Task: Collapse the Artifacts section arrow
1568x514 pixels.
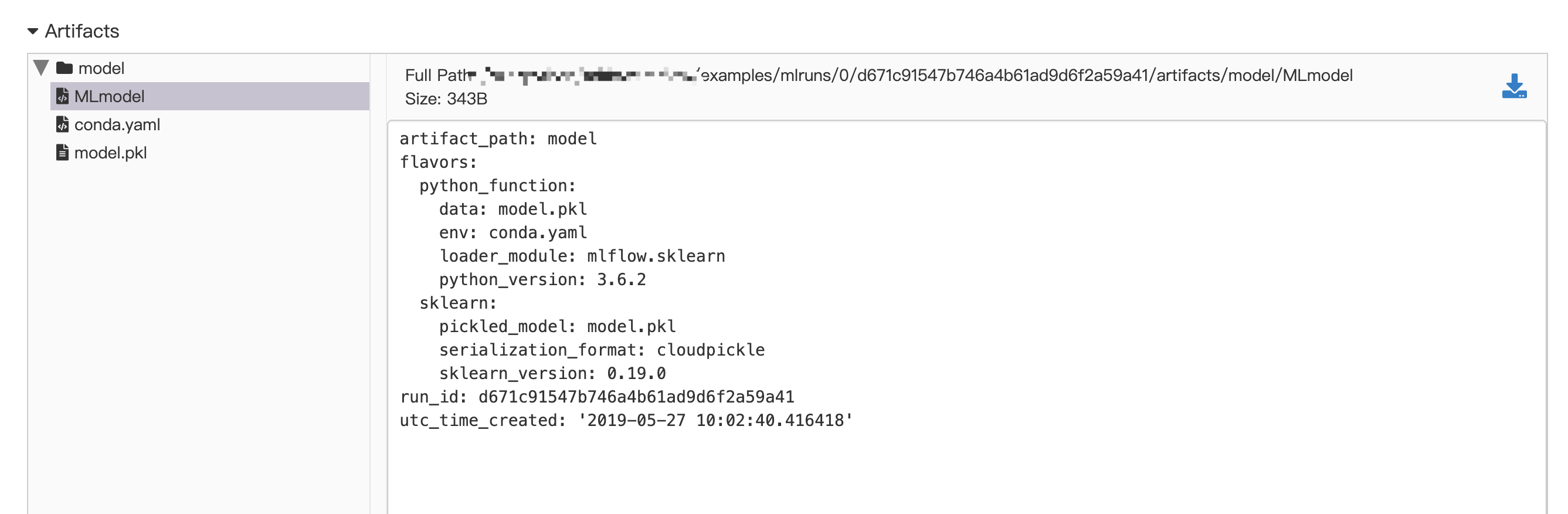Action: (x=33, y=31)
